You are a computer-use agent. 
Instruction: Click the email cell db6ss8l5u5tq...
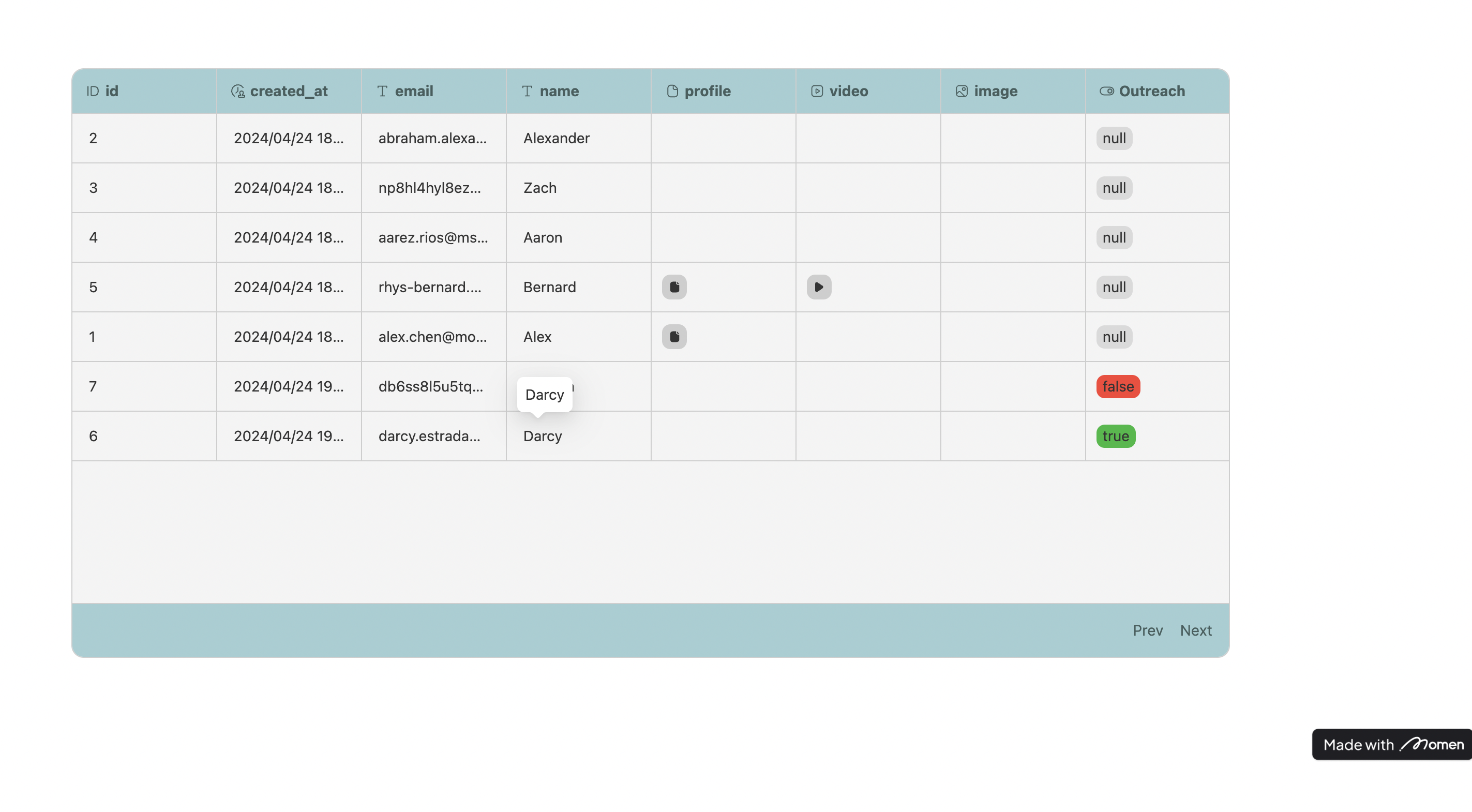(x=434, y=386)
